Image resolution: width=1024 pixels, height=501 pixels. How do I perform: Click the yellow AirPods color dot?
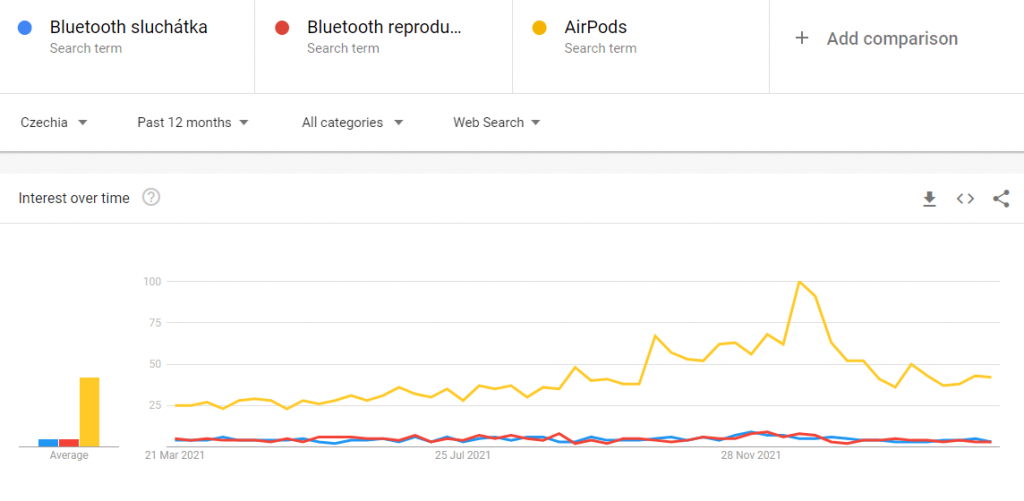540,28
